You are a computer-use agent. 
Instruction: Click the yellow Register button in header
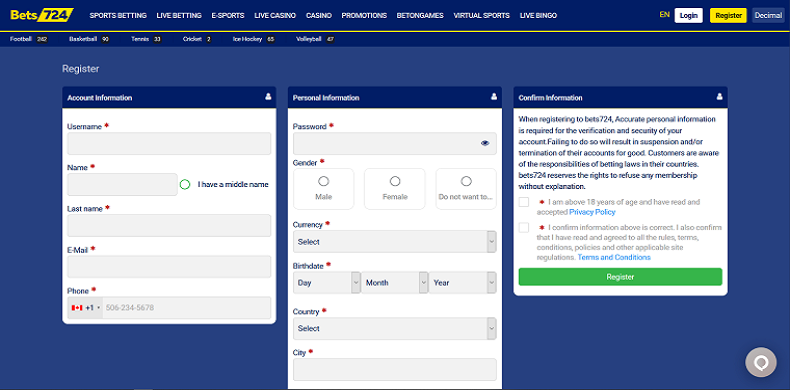point(729,16)
